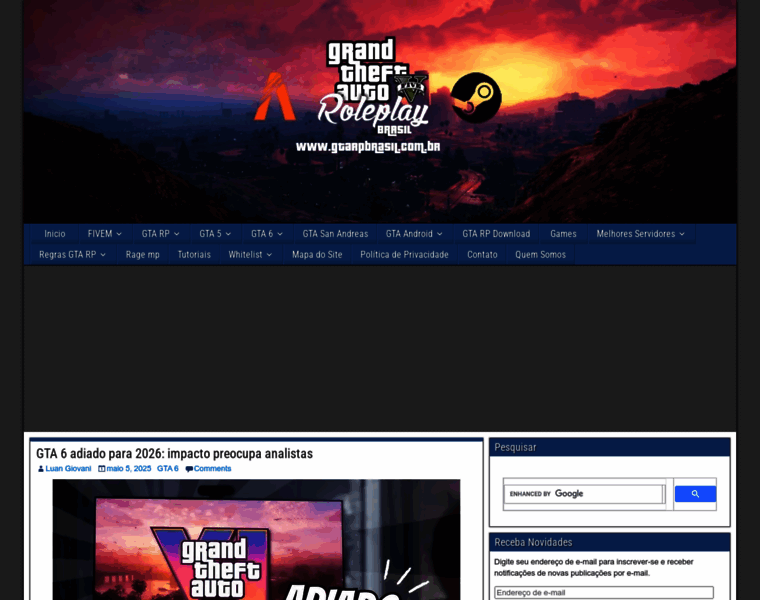The width and height of the screenshot is (760, 600).
Task: Click the www.gtarpbrasil.com.br banner text
Action: click(x=368, y=147)
